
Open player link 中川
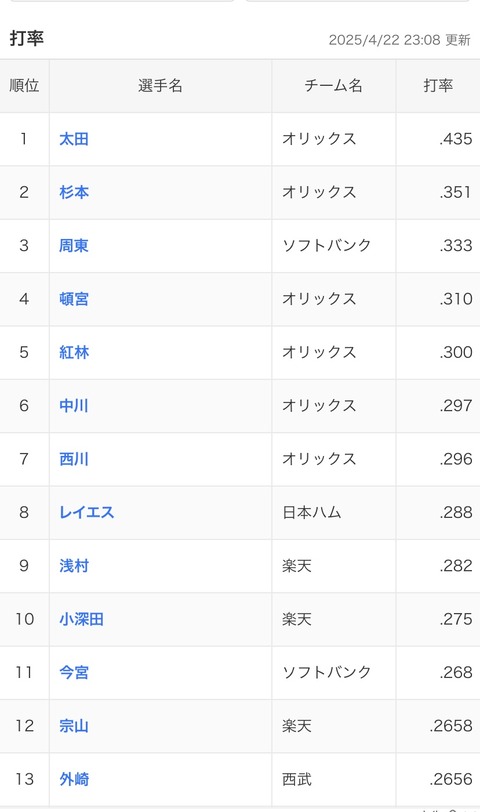pyautogui.click(x=74, y=405)
